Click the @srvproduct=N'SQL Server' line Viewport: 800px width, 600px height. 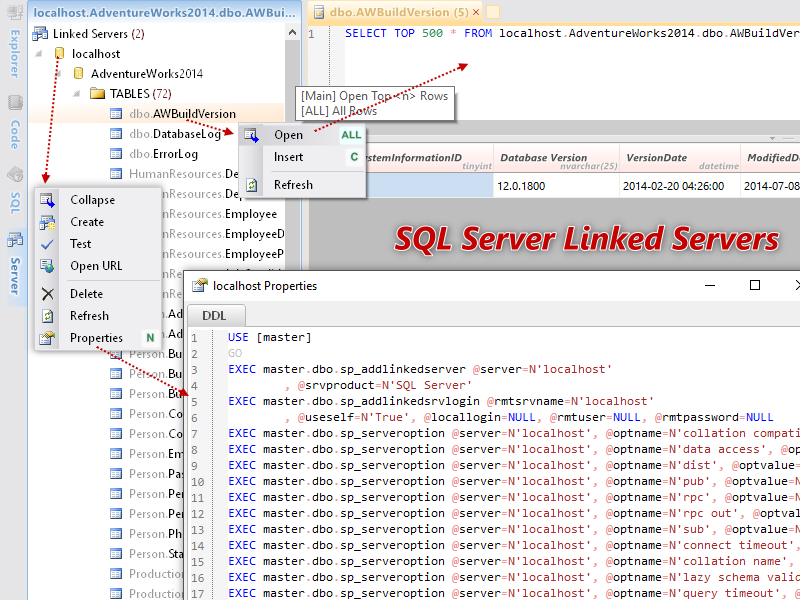click(378, 385)
